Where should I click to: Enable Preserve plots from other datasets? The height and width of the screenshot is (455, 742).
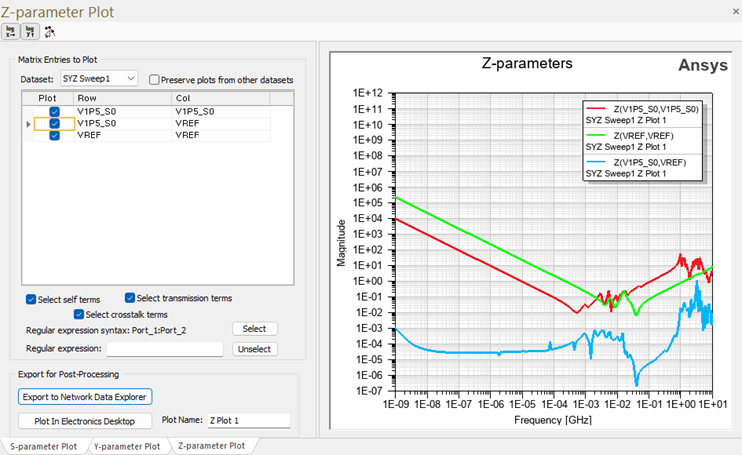[x=154, y=79]
